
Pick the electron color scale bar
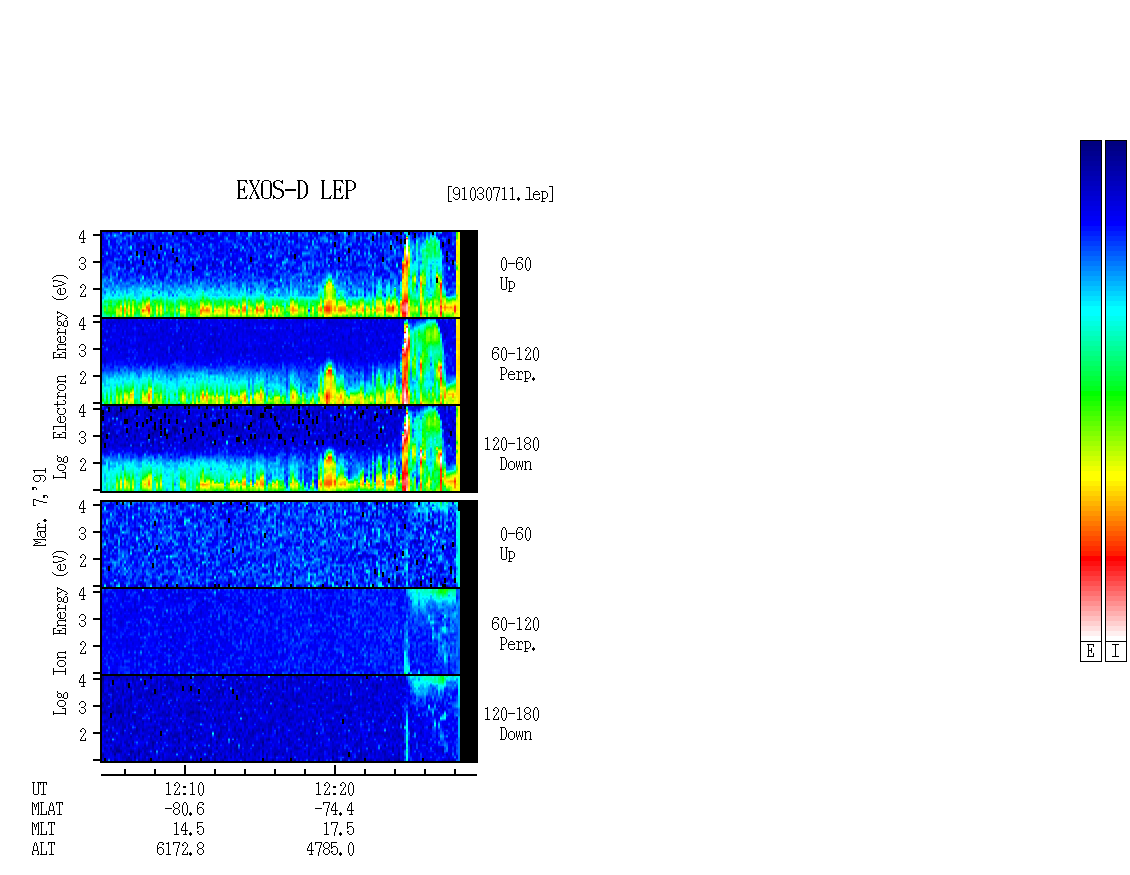coord(1090,390)
